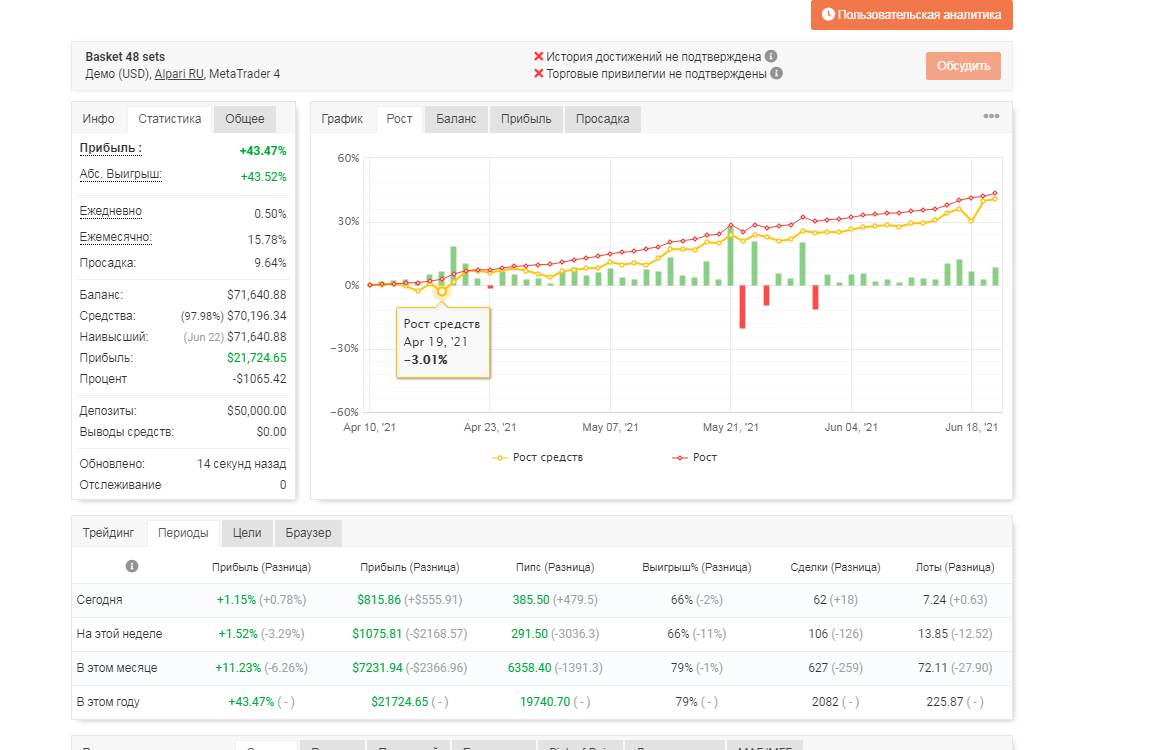The image size is (1176, 750).
Task: Open the Alpari RU broker link
Action: [178, 74]
